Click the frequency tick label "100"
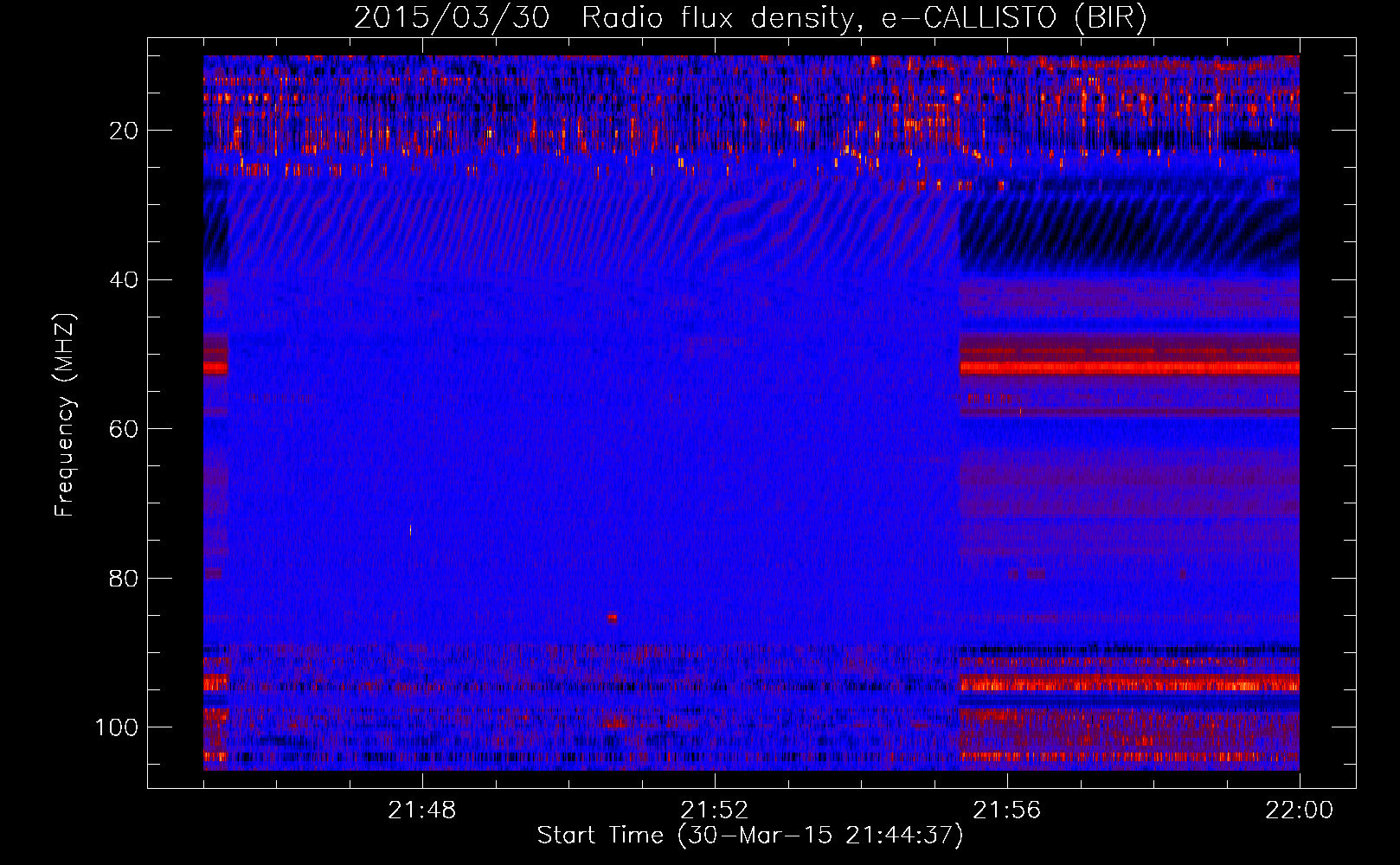Screen dimensions: 1400x865 (x=117, y=727)
